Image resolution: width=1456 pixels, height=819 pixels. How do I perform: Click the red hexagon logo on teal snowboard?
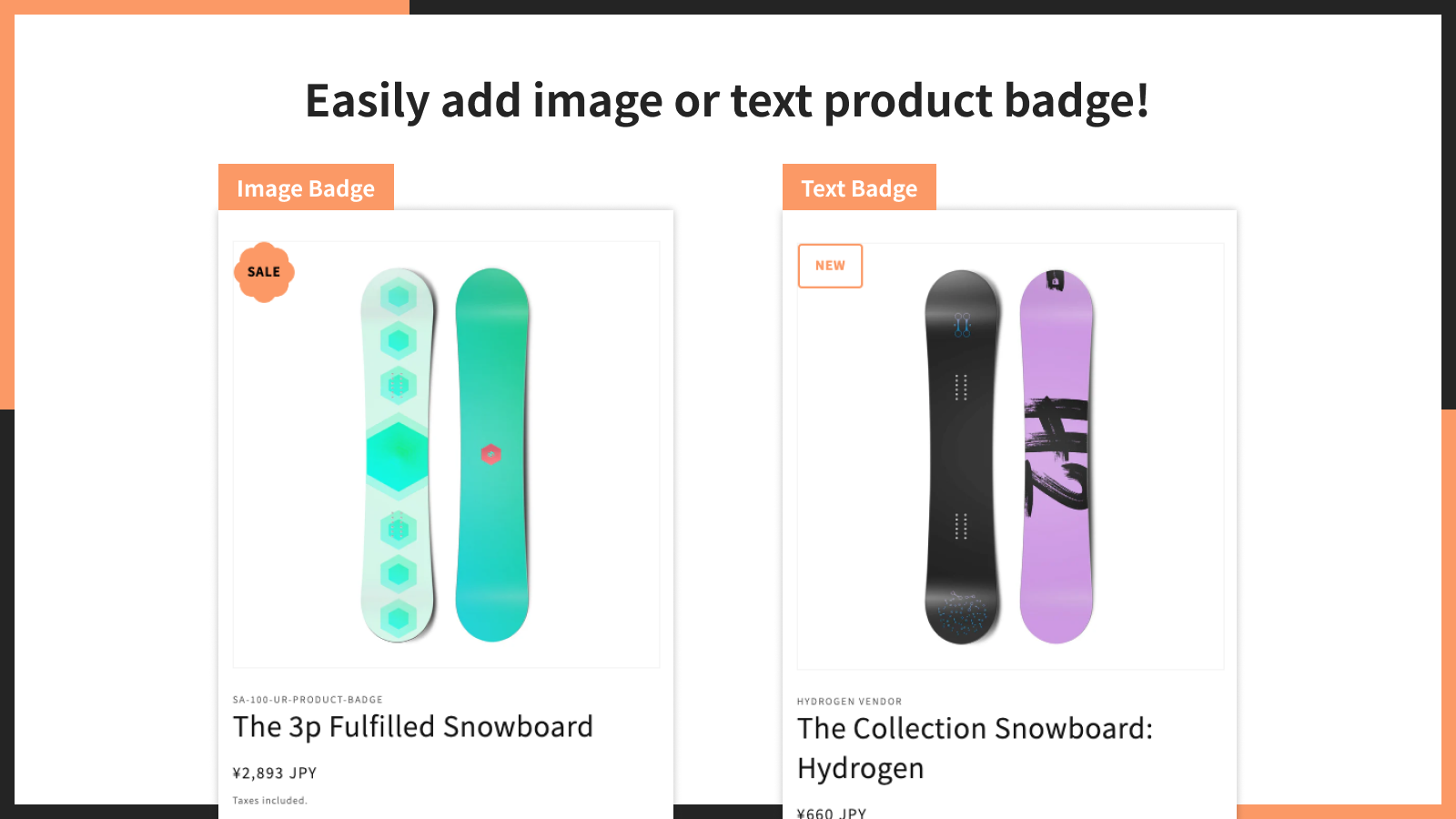tap(491, 453)
